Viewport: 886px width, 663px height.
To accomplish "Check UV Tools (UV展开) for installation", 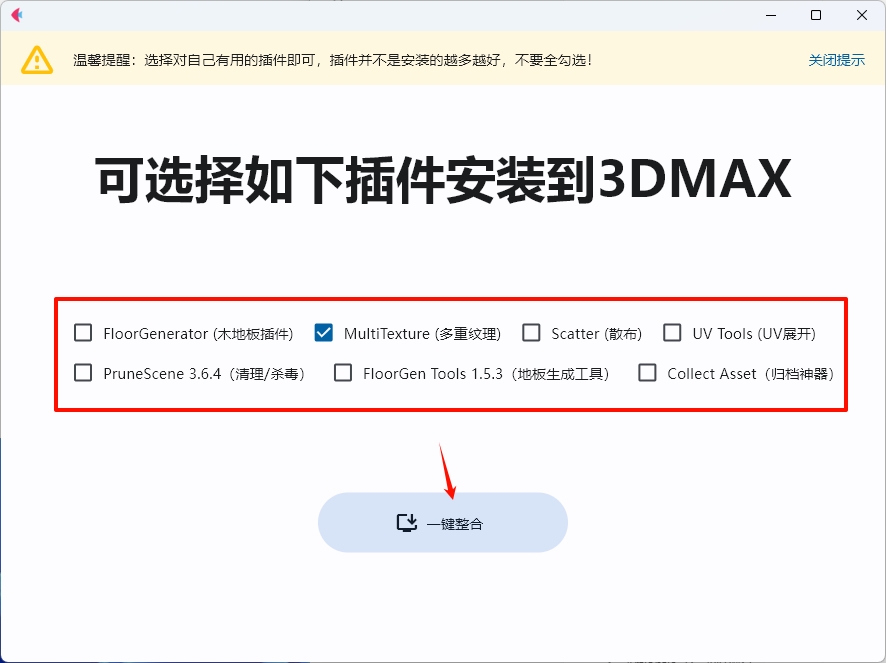I will 672,332.
